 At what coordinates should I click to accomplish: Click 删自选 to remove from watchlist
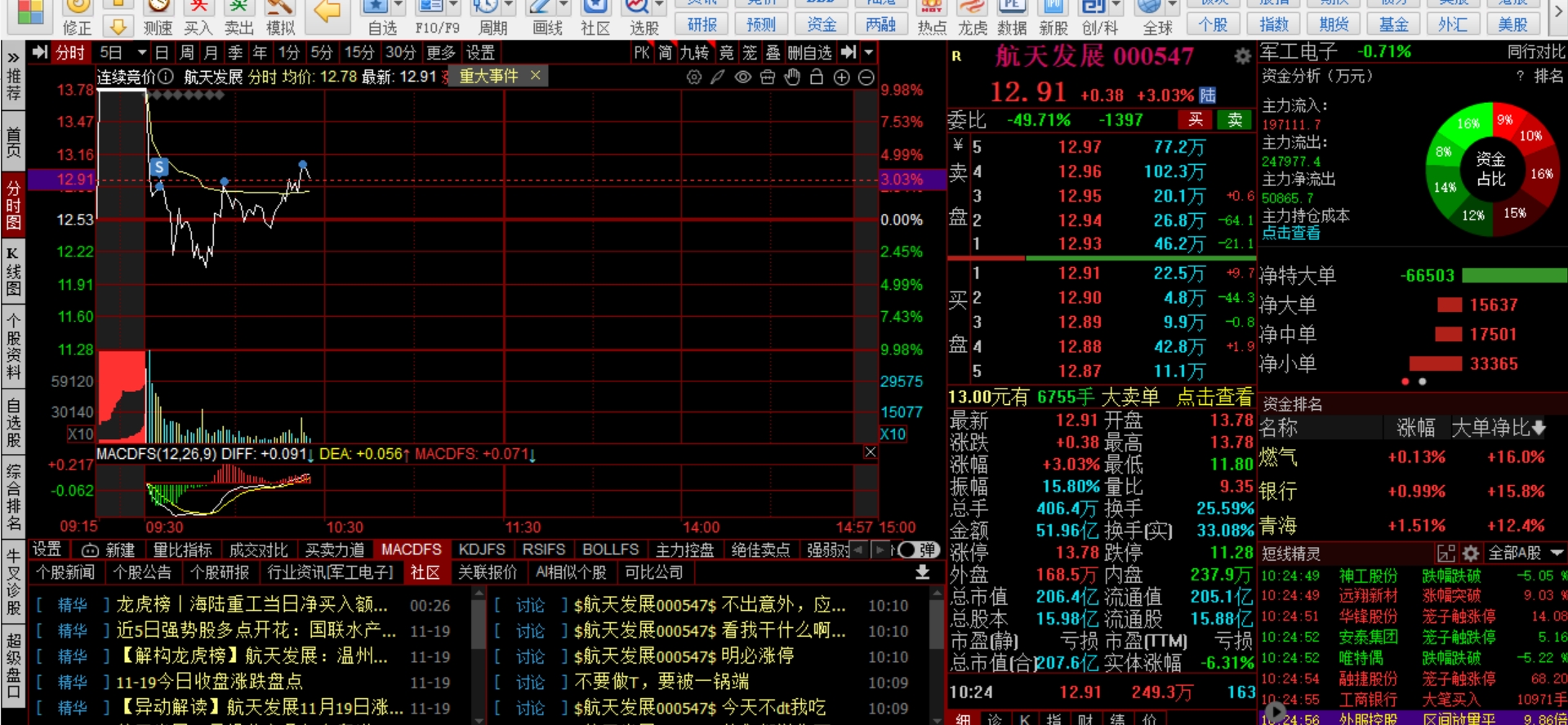[809, 53]
